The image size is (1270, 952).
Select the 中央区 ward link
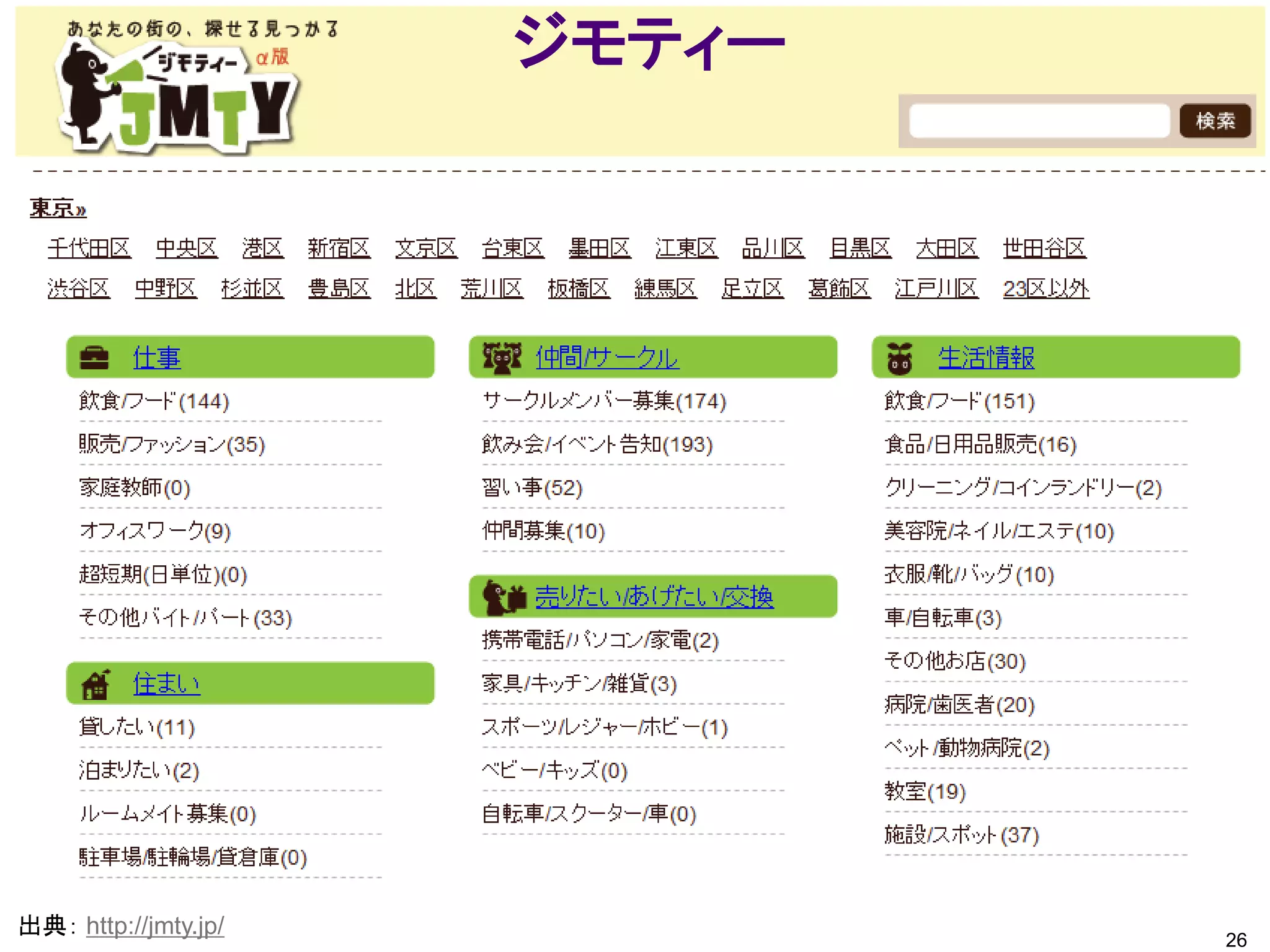click(186, 248)
